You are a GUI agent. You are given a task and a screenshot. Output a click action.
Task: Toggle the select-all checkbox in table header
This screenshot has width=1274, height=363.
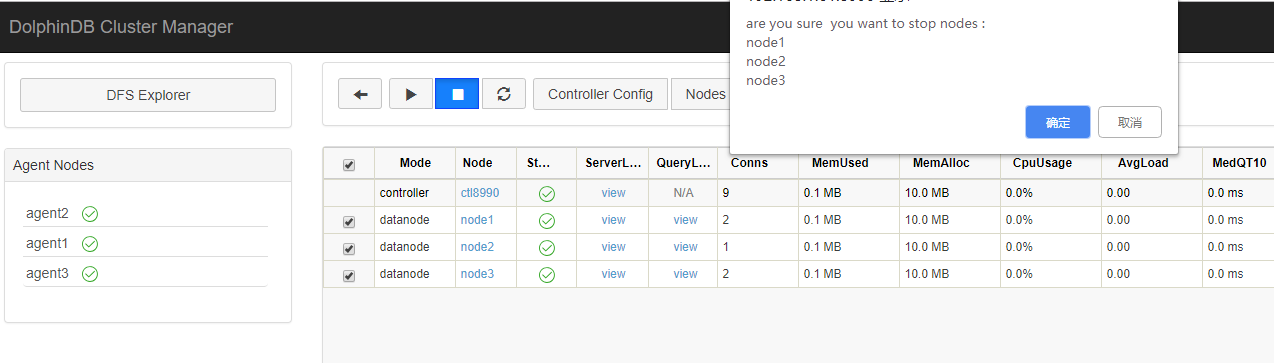click(x=349, y=164)
